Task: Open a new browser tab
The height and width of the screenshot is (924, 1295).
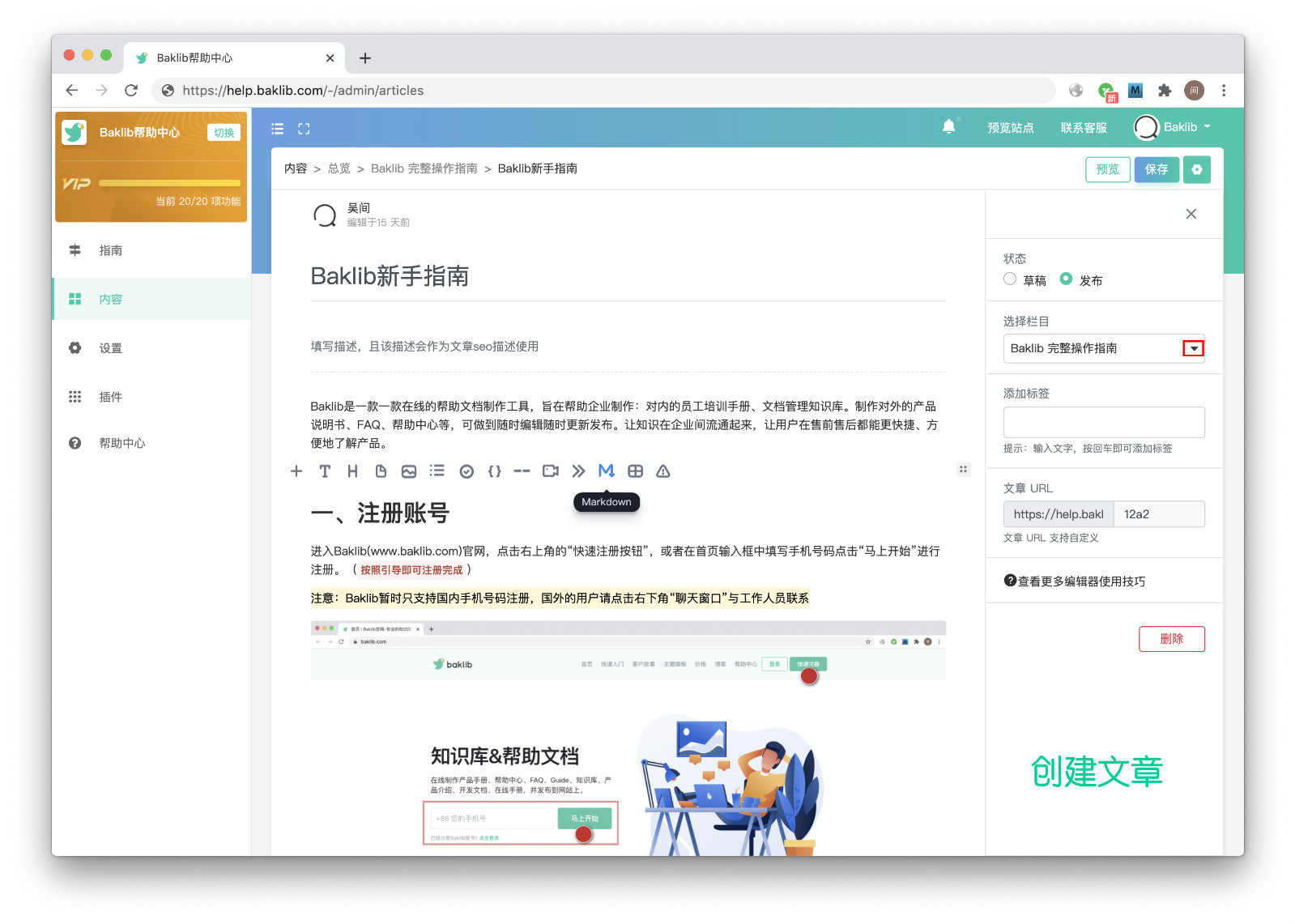Action: pyautogui.click(x=365, y=58)
